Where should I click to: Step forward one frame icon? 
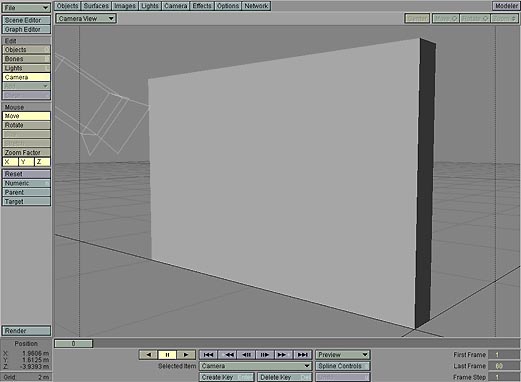pos(265,355)
